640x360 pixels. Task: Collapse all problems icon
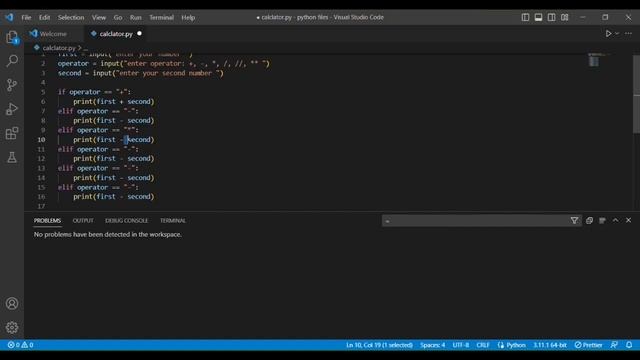[x=589, y=220]
